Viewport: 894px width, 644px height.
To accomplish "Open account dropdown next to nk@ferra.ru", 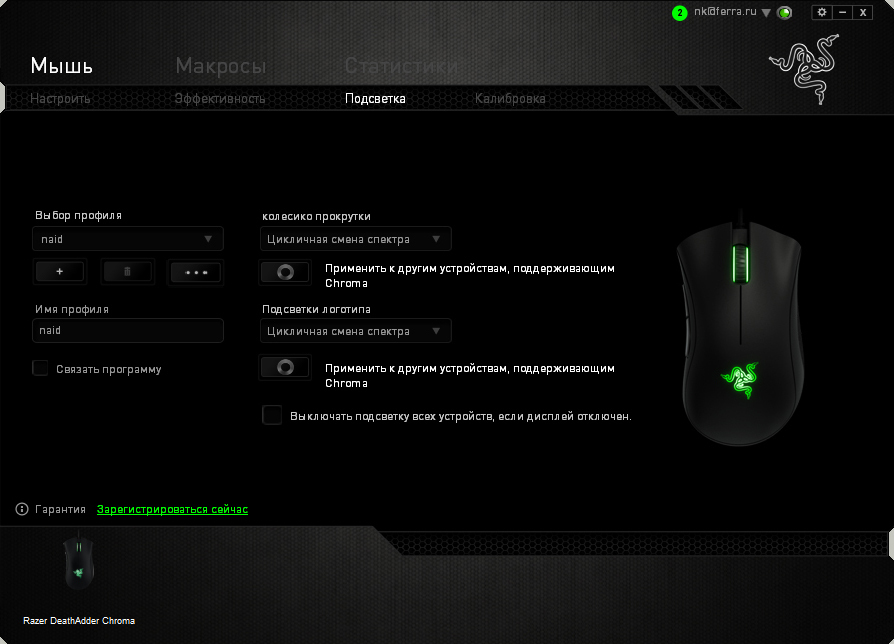I will coord(766,13).
